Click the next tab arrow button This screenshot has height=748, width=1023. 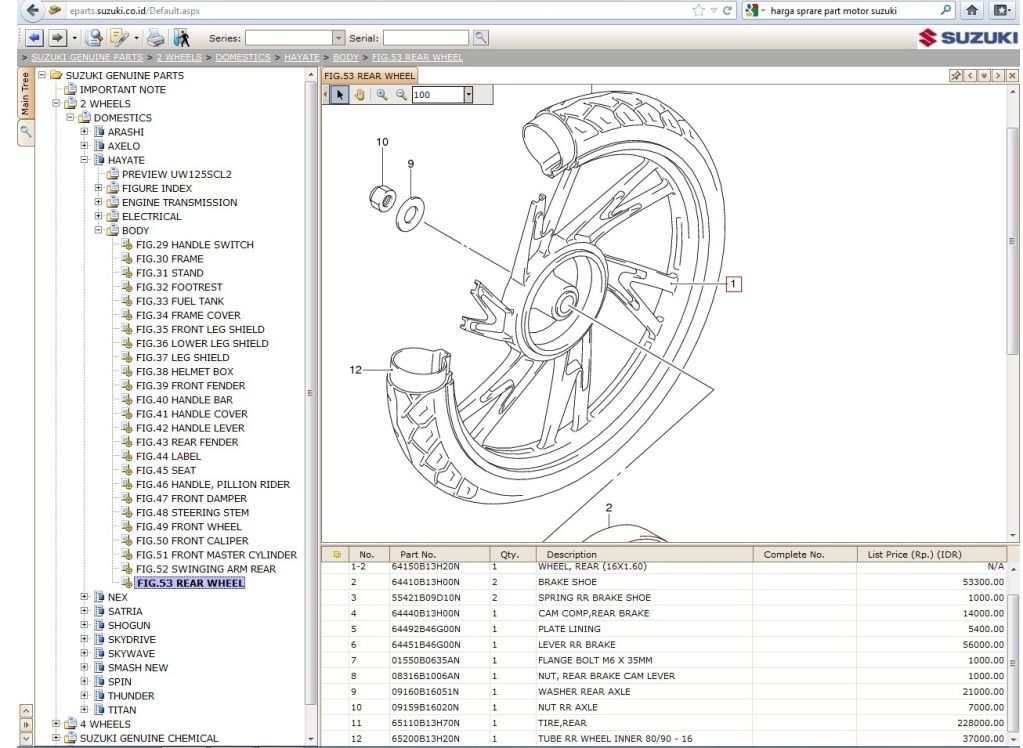pos(998,76)
